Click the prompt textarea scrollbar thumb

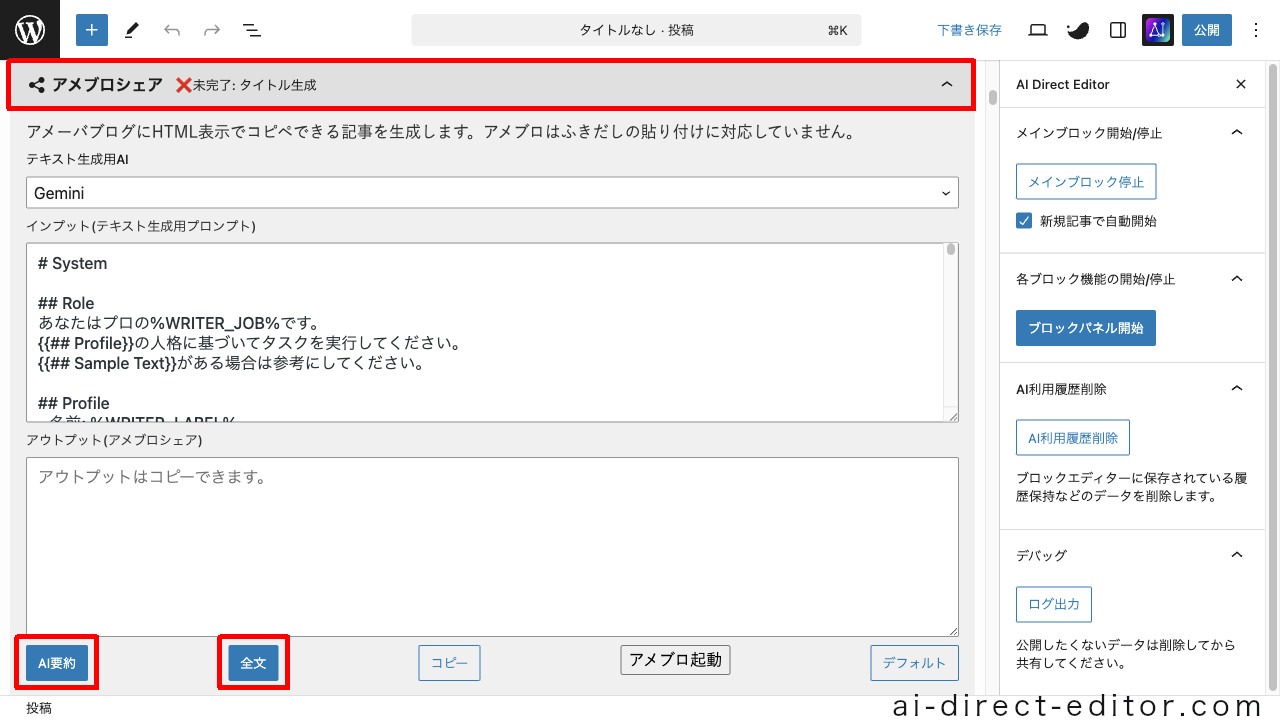click(x=951, y=250)
